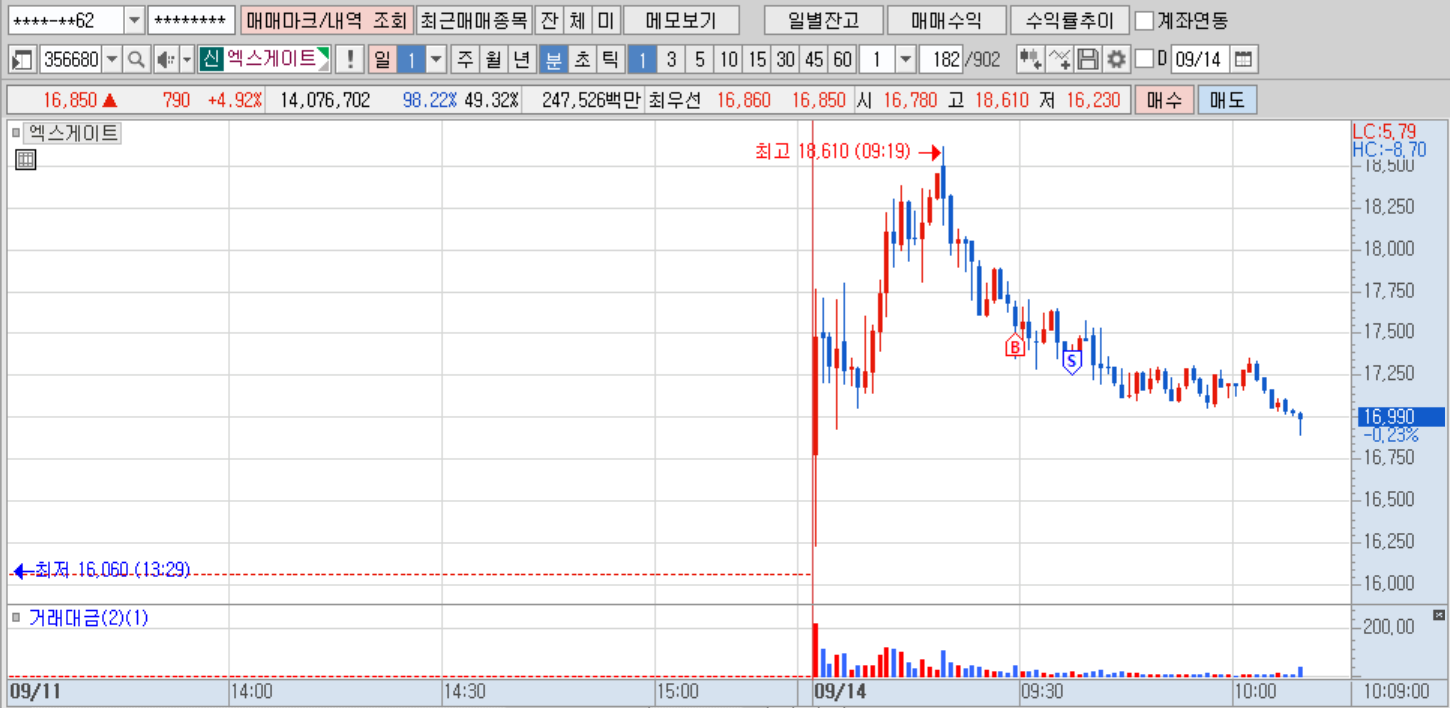Collapse the 거래대금 indicator legend square

pyautogui.click(x=16, y=618)
